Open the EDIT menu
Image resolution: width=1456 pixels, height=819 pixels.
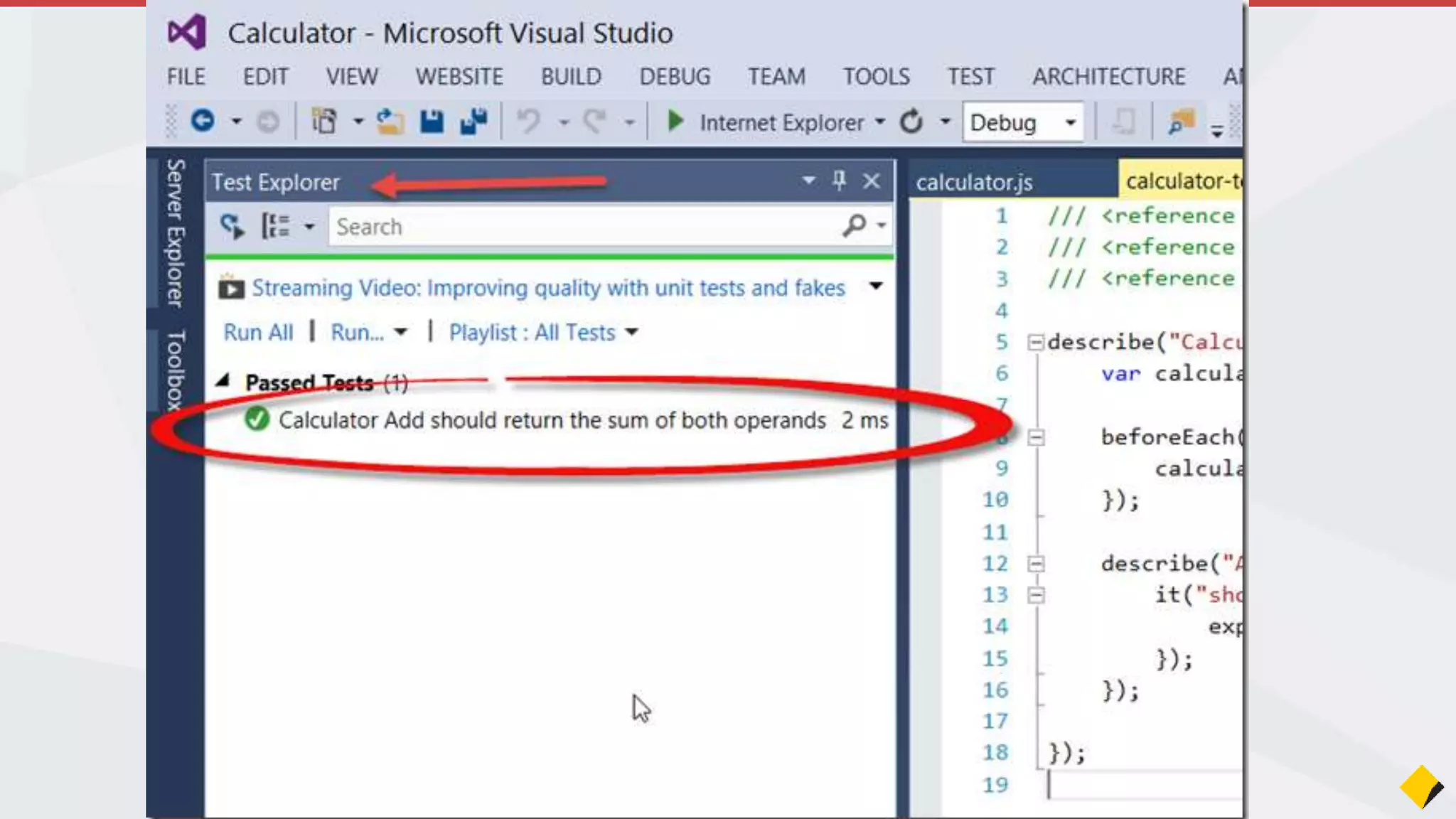pyautogui.click(x=265, y=76)
